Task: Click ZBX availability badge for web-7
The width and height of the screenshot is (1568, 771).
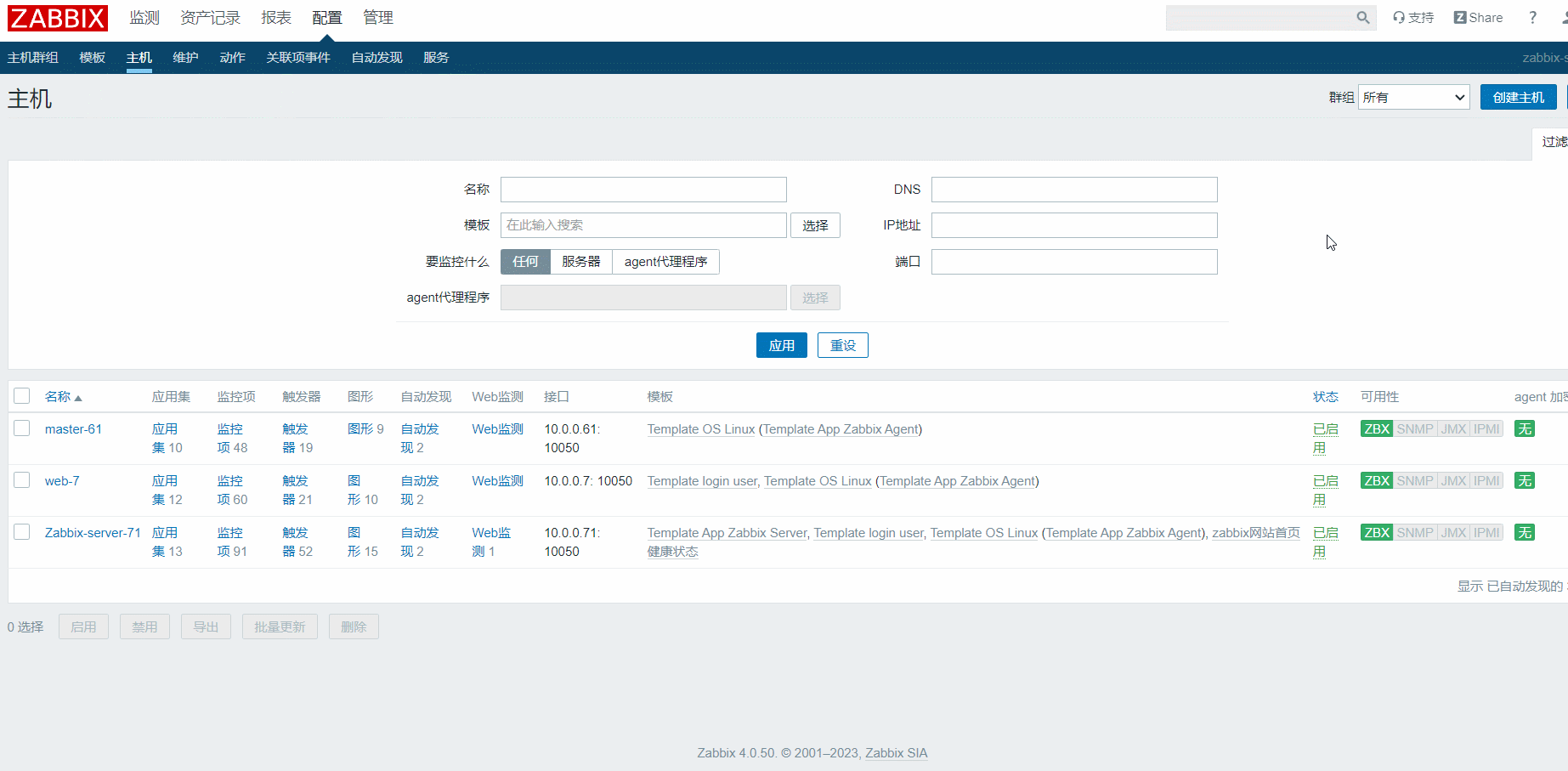Action: (x=1377, y=481)
